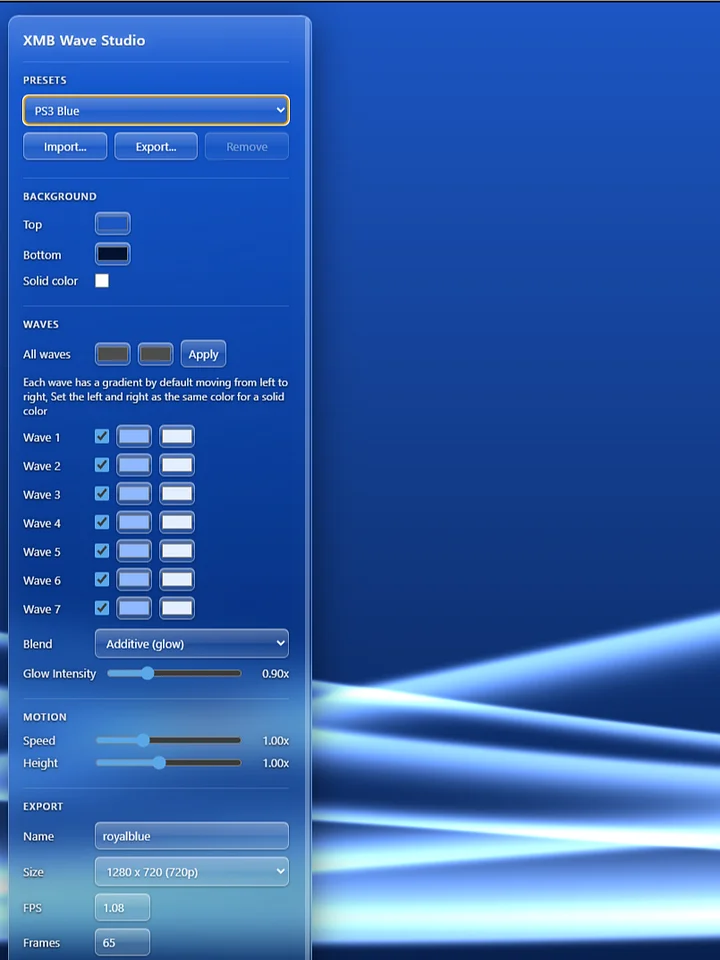Pick Wave 4 right gradient color
720x960 pixels.
click(177, 522)
